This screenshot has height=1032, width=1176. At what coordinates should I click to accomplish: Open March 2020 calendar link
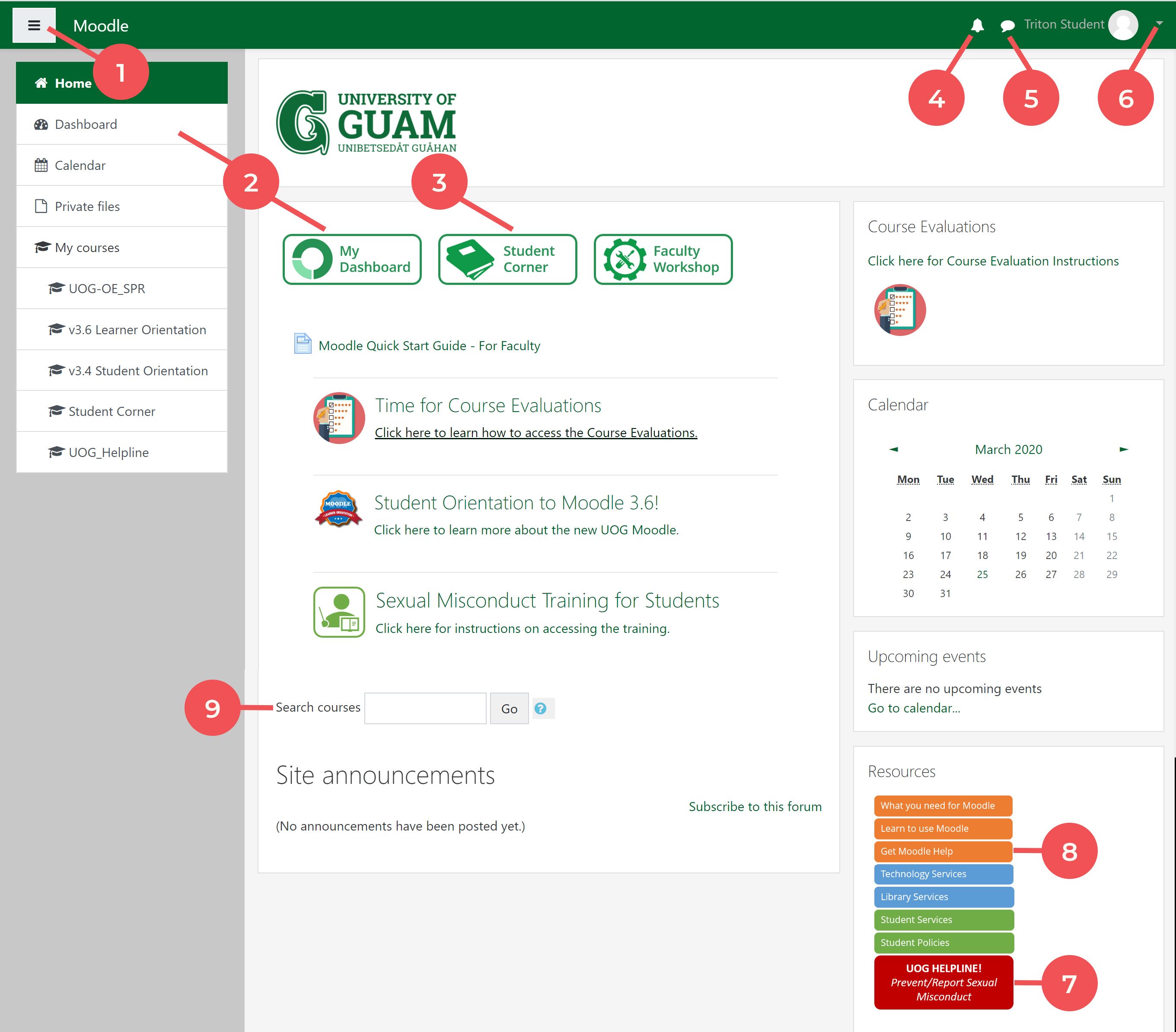(1008, 450)
